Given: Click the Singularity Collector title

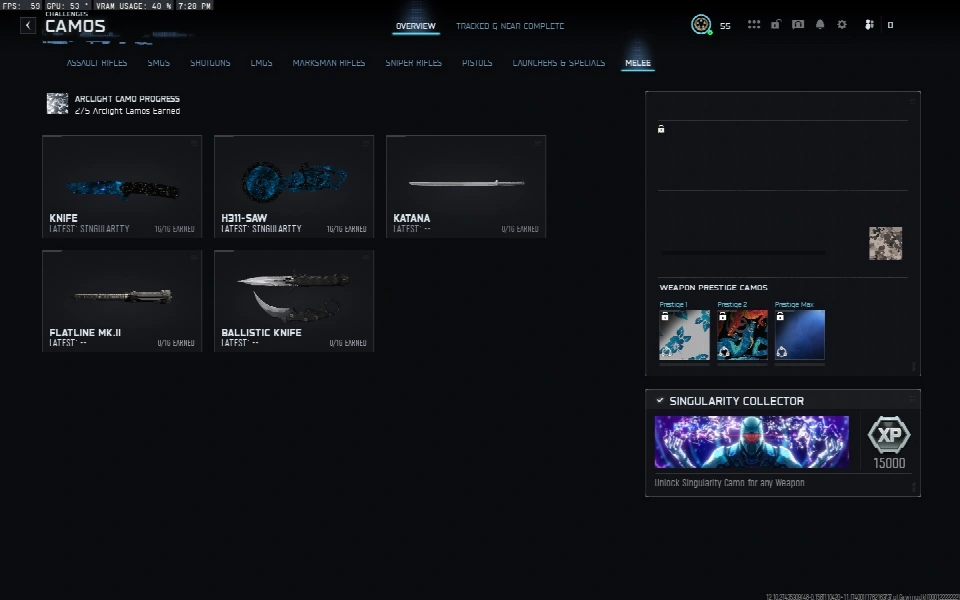Looking at the screenshot, I should click(737, 401).
